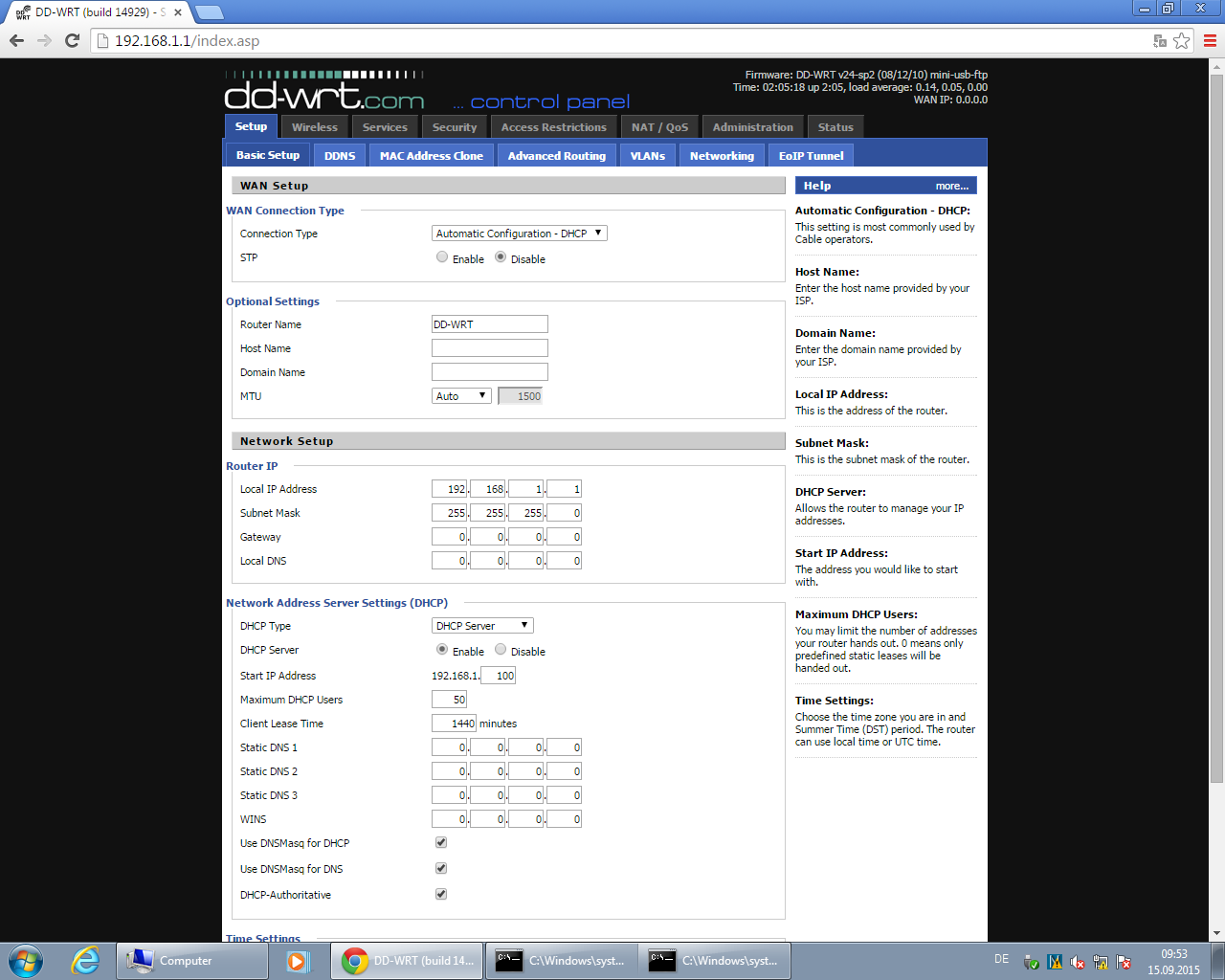This screenshot has height=980, width=1225.
Task: Click the DE language indicator
Action: (1001, 959)
